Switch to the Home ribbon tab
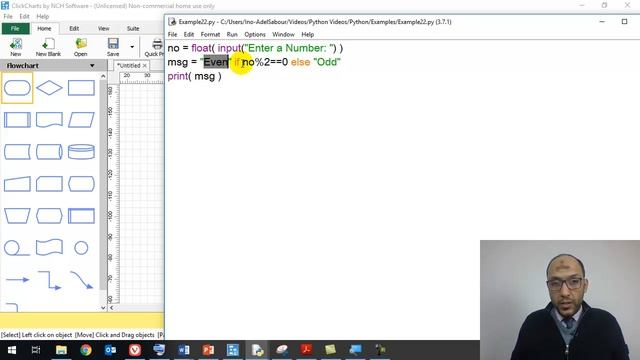Viewport: 640px width, 360px height. (x=44, y=29)
